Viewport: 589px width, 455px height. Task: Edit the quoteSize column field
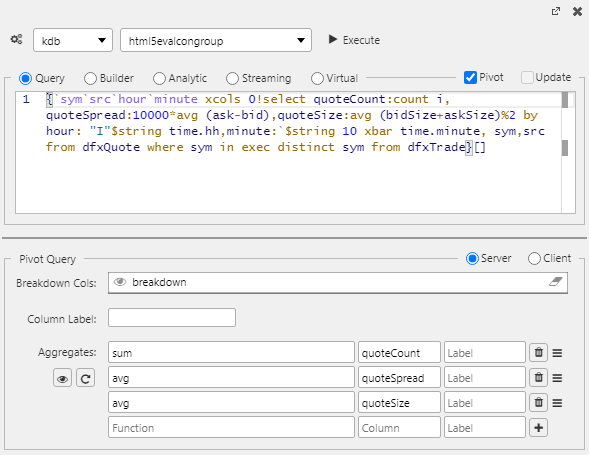click(x=399, y=402)
